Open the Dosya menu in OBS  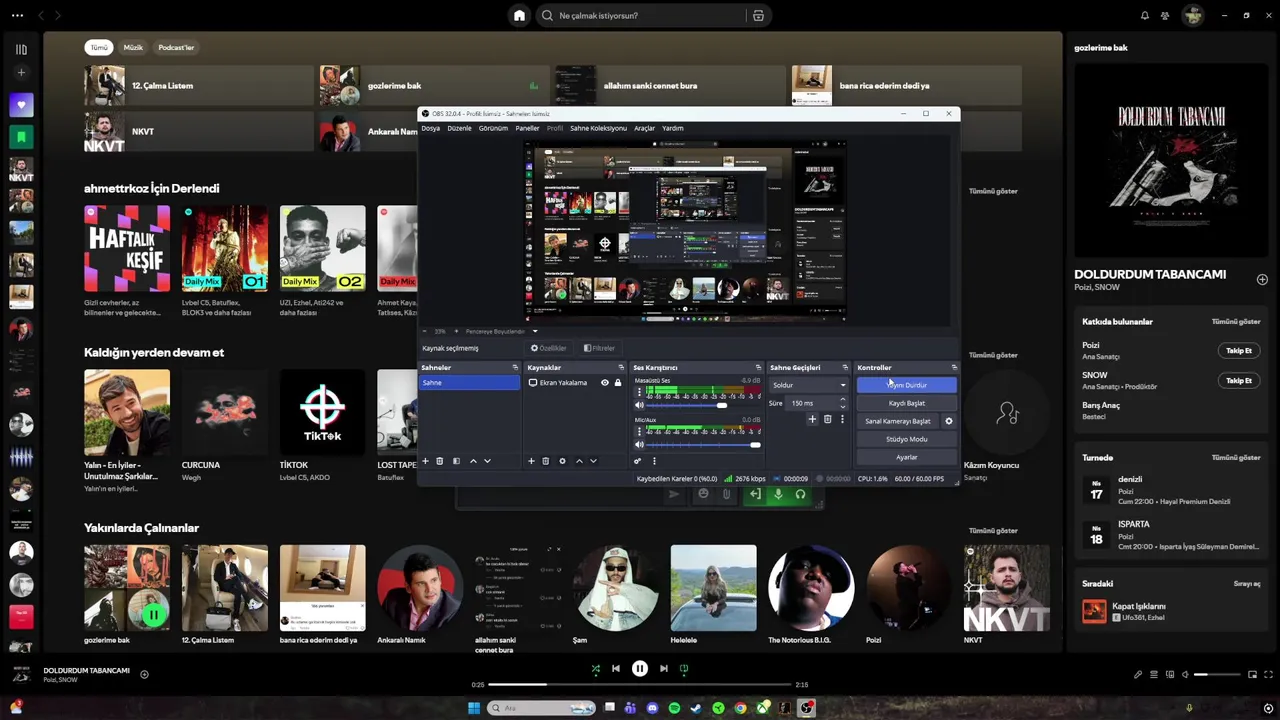tap(431, 128)
